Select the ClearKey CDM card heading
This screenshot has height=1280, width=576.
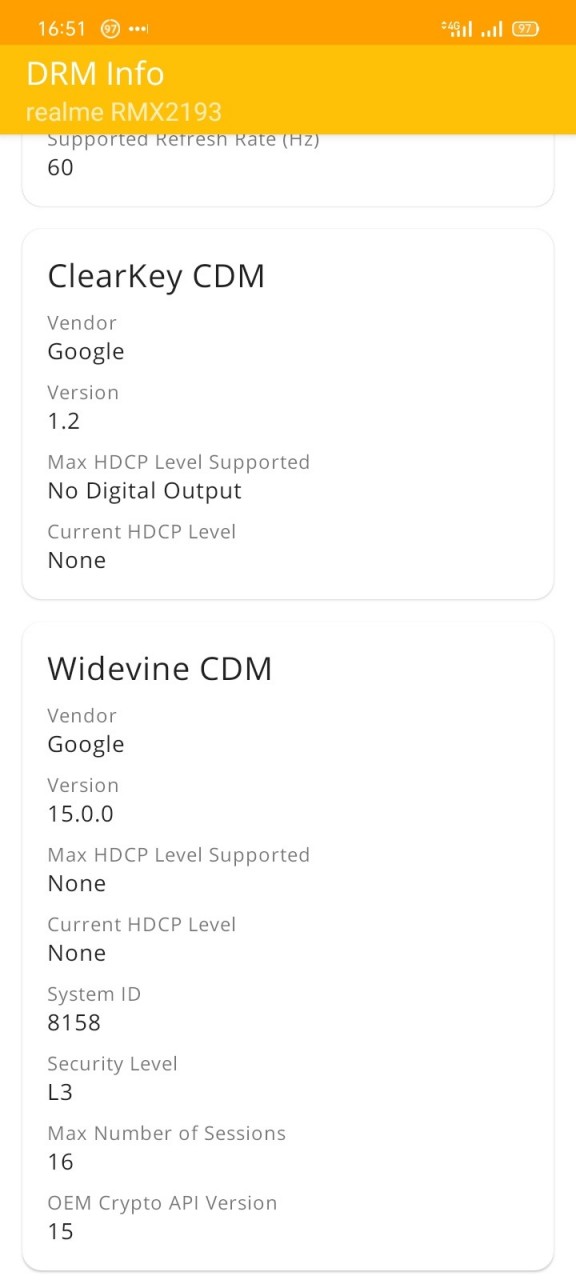tap(156, 275)
